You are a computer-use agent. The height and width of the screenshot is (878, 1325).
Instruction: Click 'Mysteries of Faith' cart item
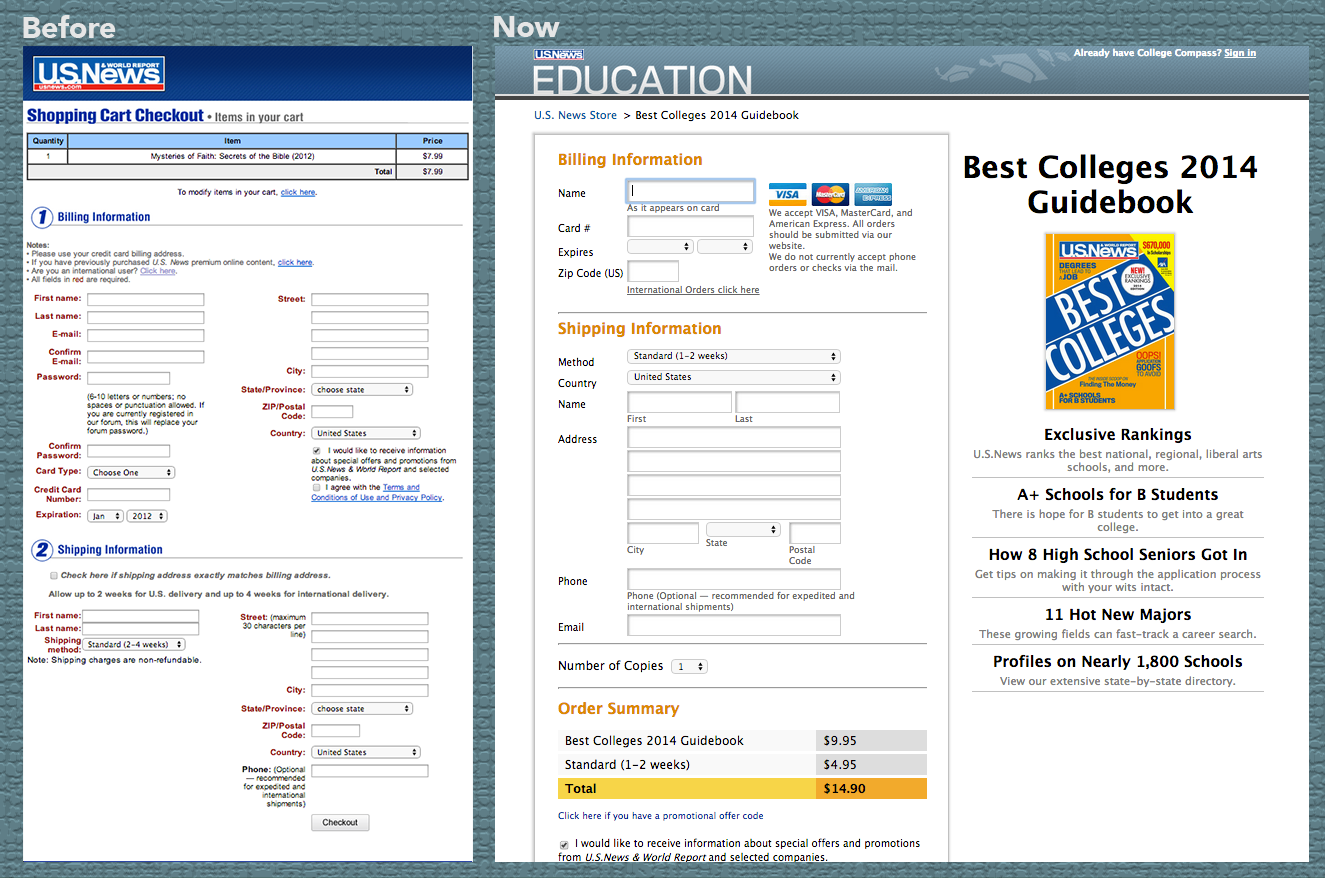[x=232, y=157]
